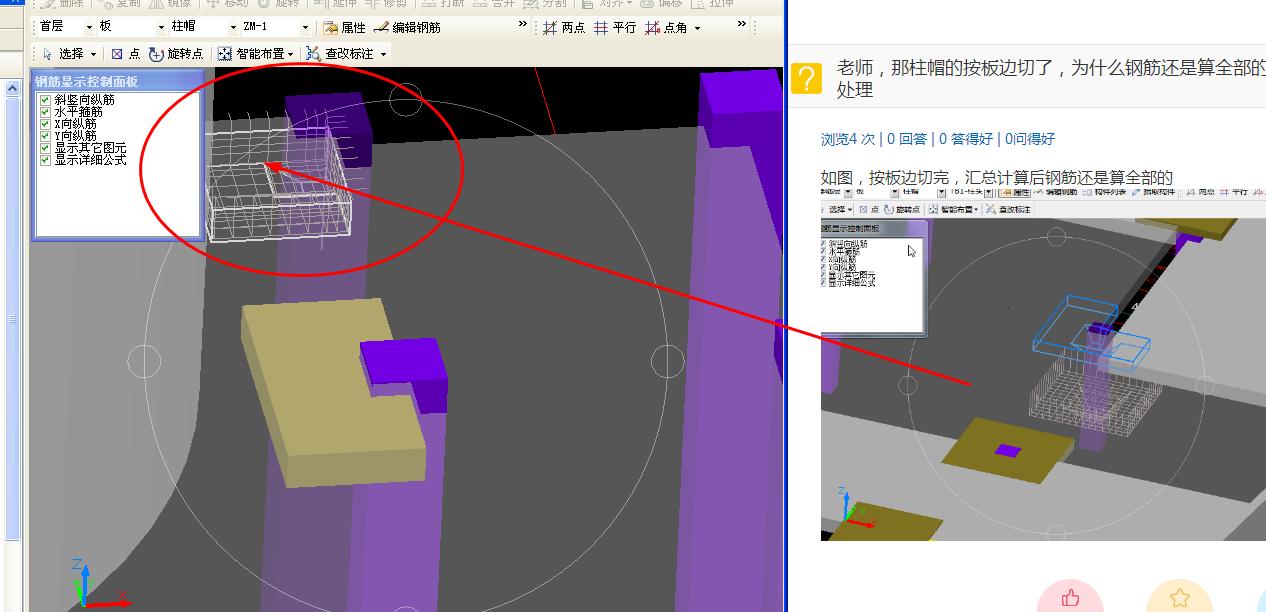Toggle the 水平箍筋 checkbox

click(45, 113)
